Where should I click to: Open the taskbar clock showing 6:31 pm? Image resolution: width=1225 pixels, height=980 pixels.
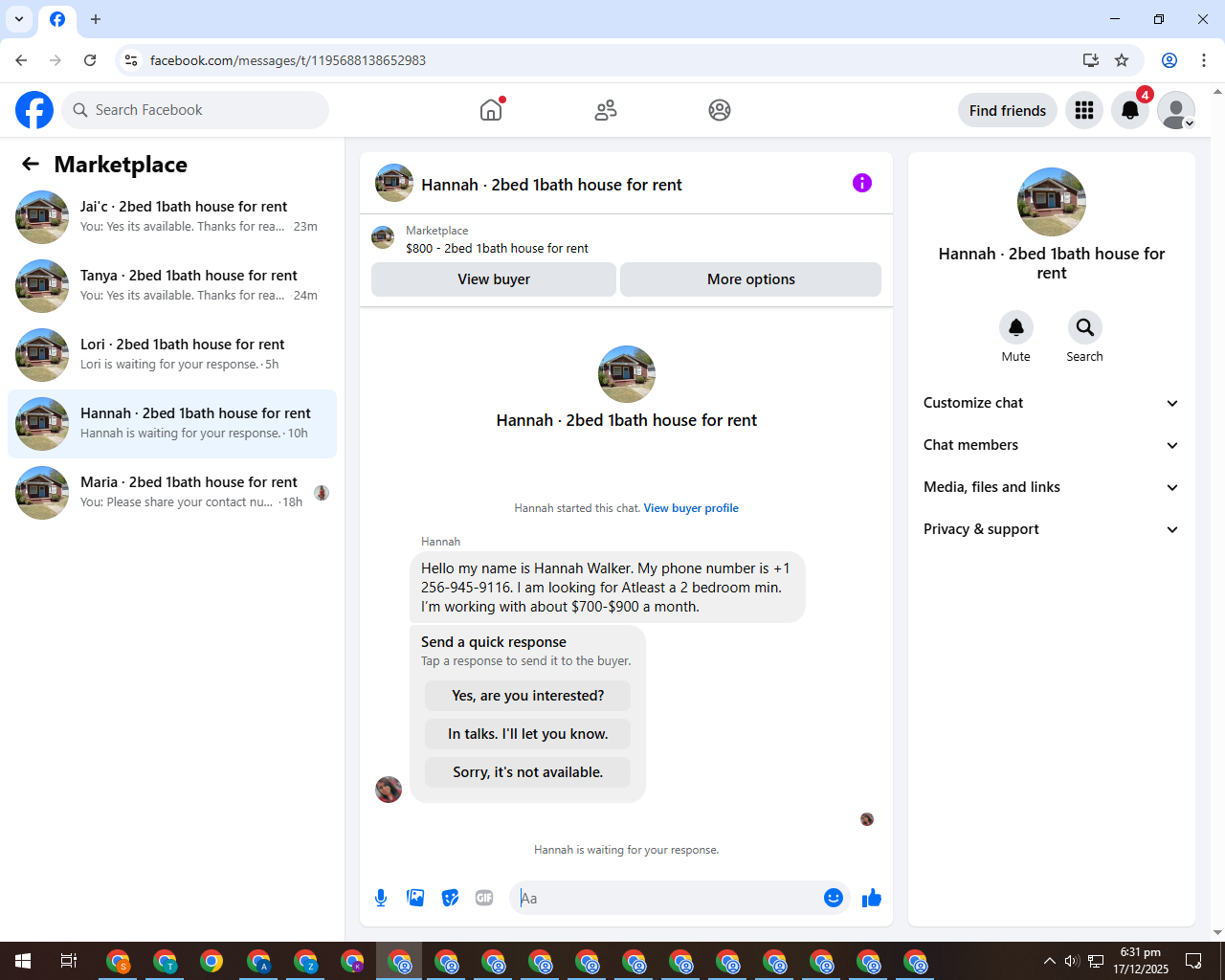(x=1141, y=961)
